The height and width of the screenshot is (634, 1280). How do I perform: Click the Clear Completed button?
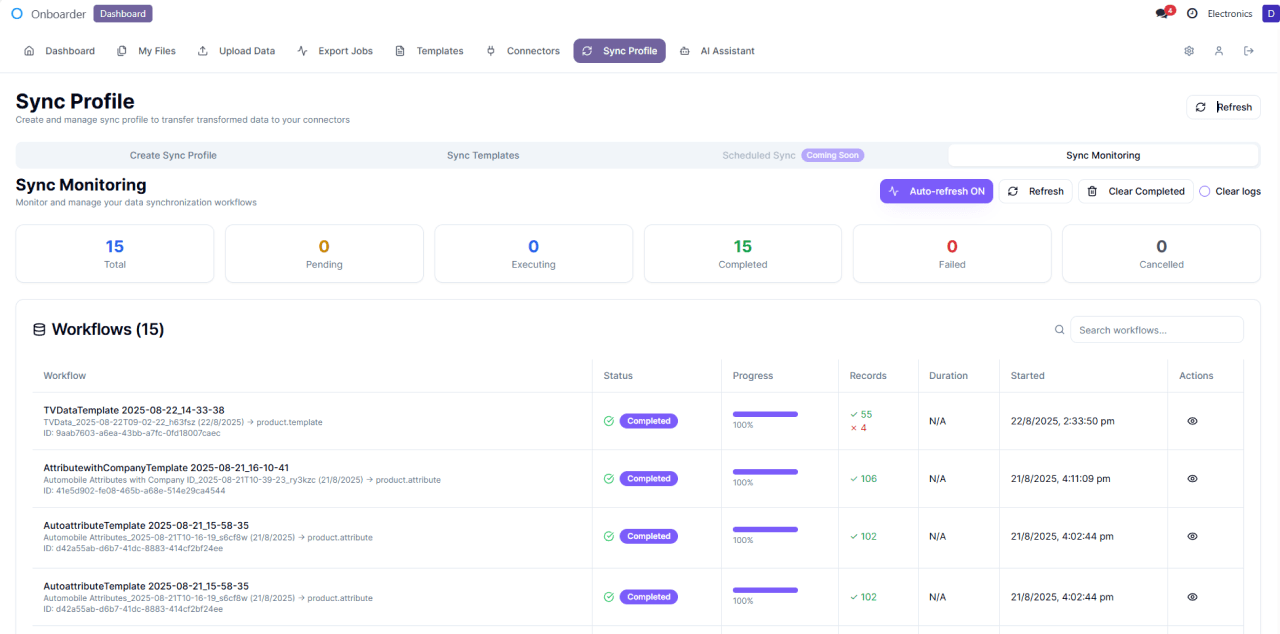click(1135, 191)
